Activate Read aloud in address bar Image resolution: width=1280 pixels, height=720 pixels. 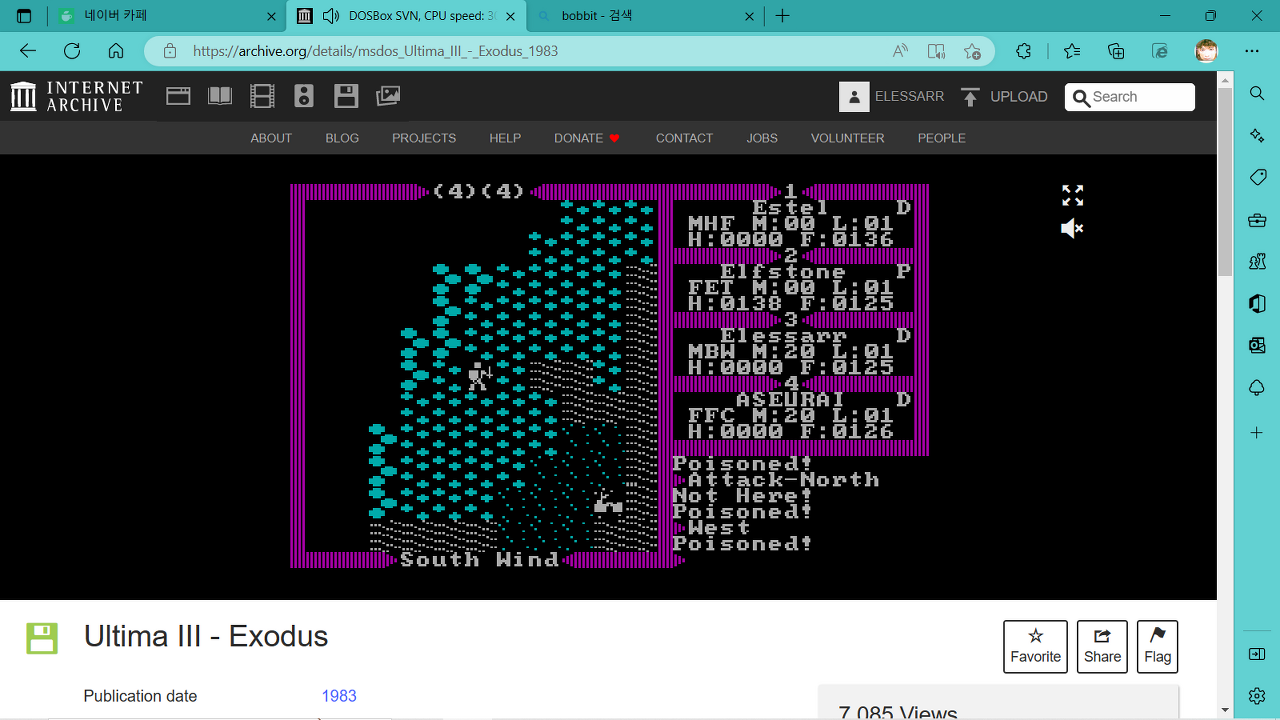click(900, 51)
